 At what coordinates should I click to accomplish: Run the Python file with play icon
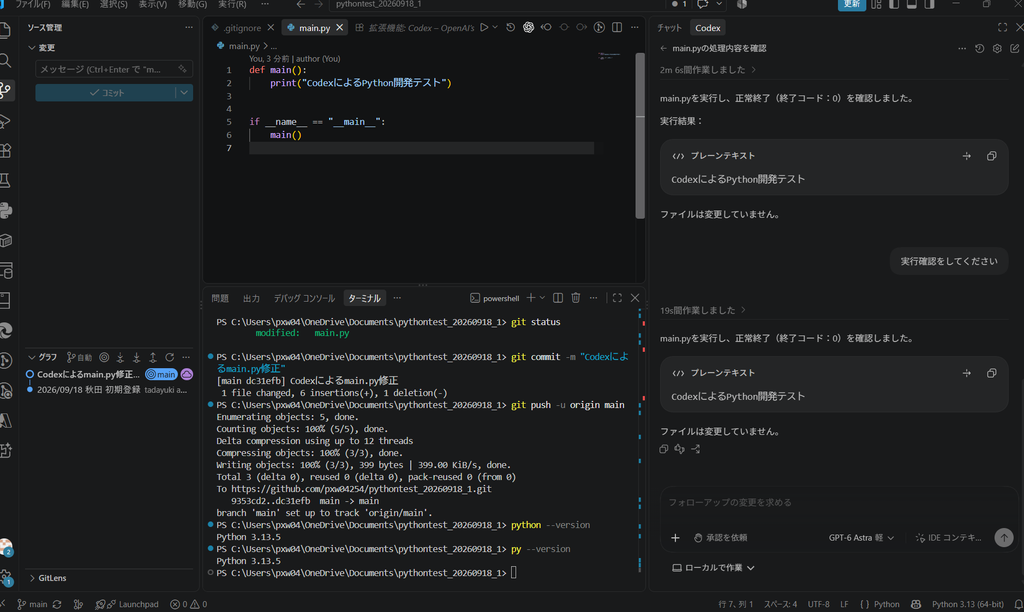click(x=484, y=27)
